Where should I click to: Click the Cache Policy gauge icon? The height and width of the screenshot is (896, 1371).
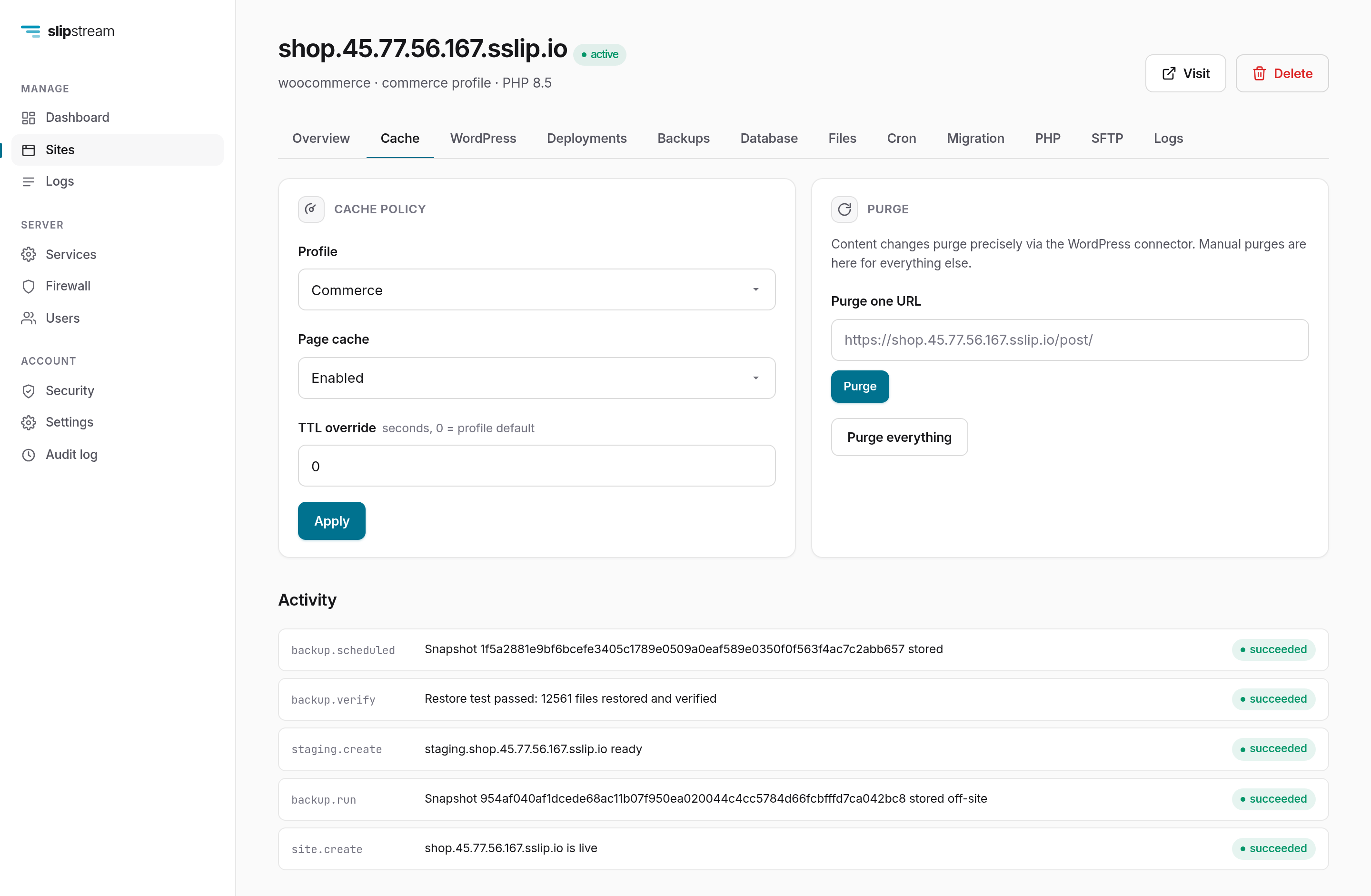coord(311,209)
